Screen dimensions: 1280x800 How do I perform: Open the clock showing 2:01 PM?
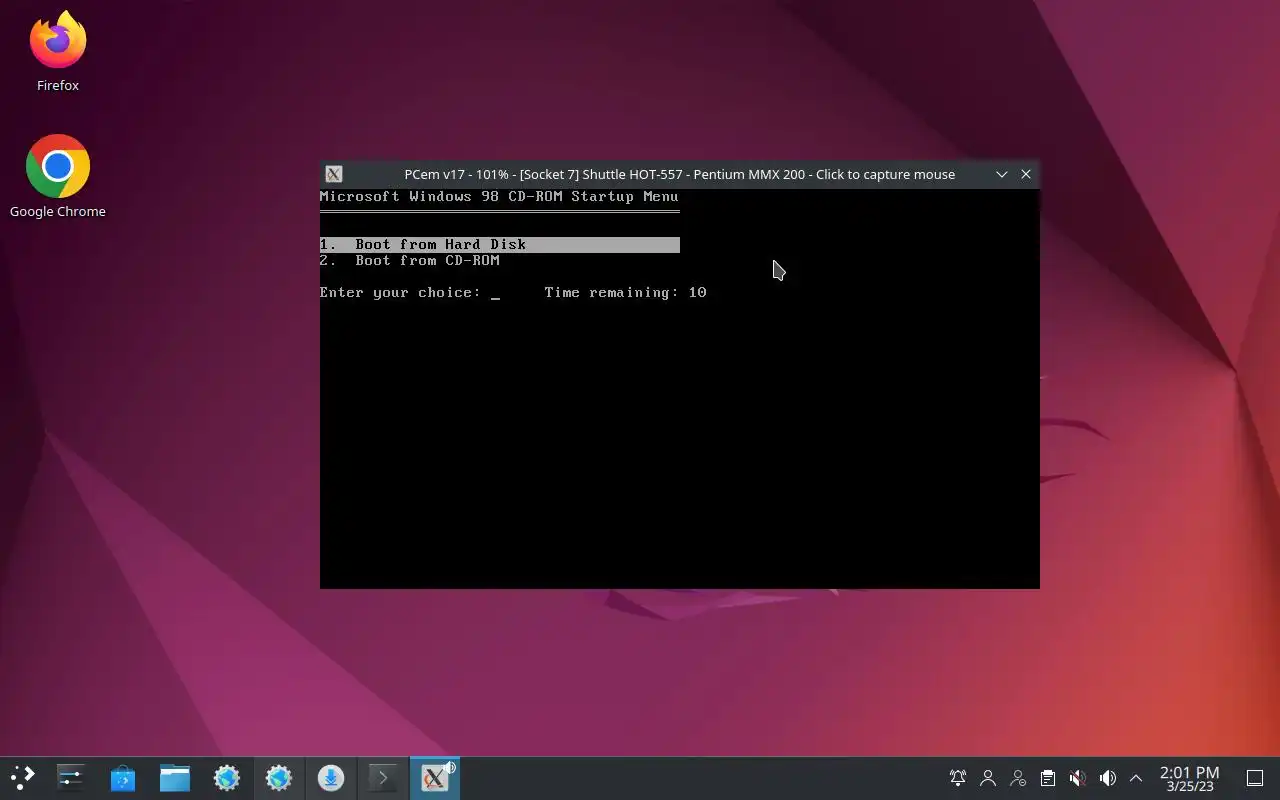pos(1189,778)
